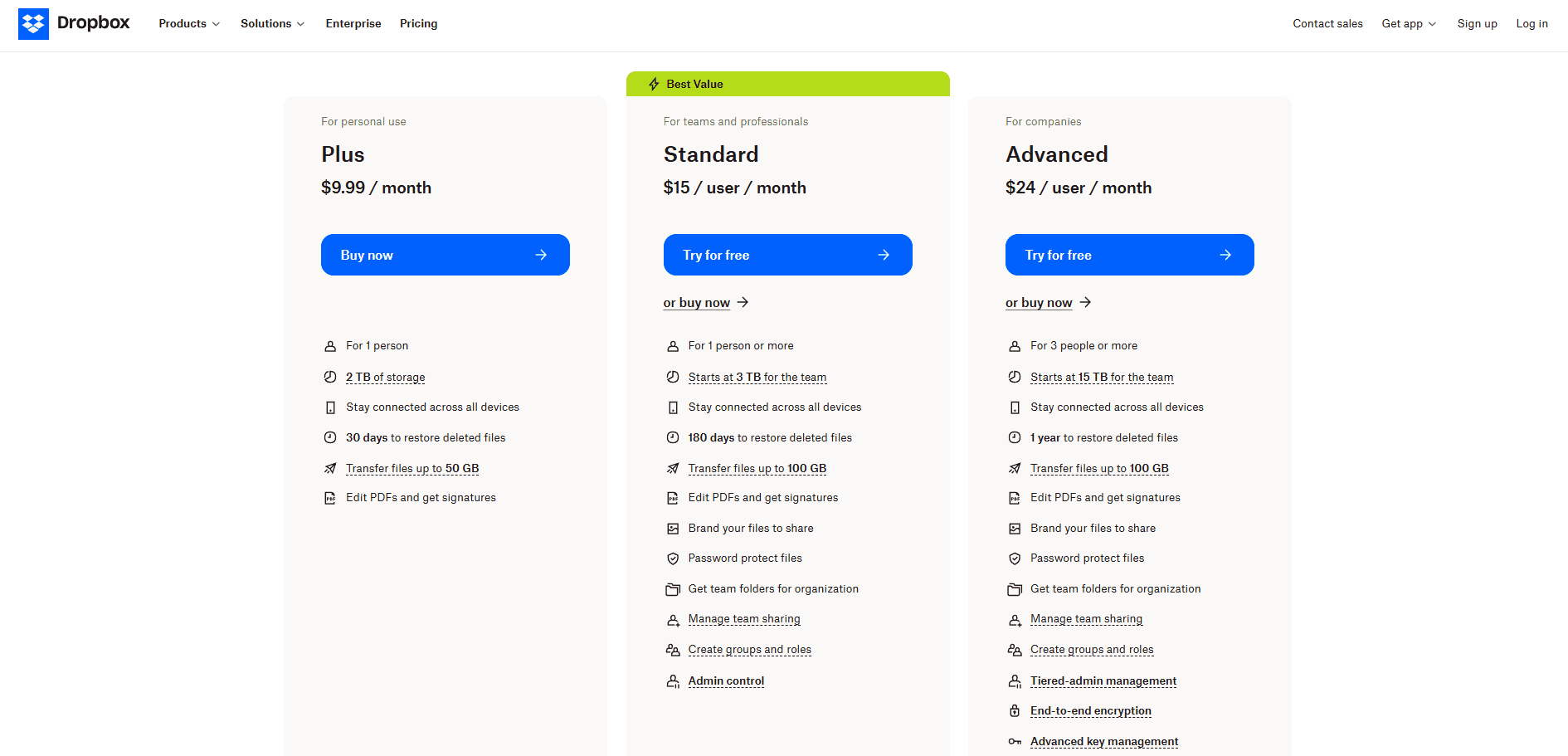The height and width of the screenshot is (756, 1568).
Task: Click the mobile device icon near Stay connected
Action: pyautogui.click(x=330, y=407)
